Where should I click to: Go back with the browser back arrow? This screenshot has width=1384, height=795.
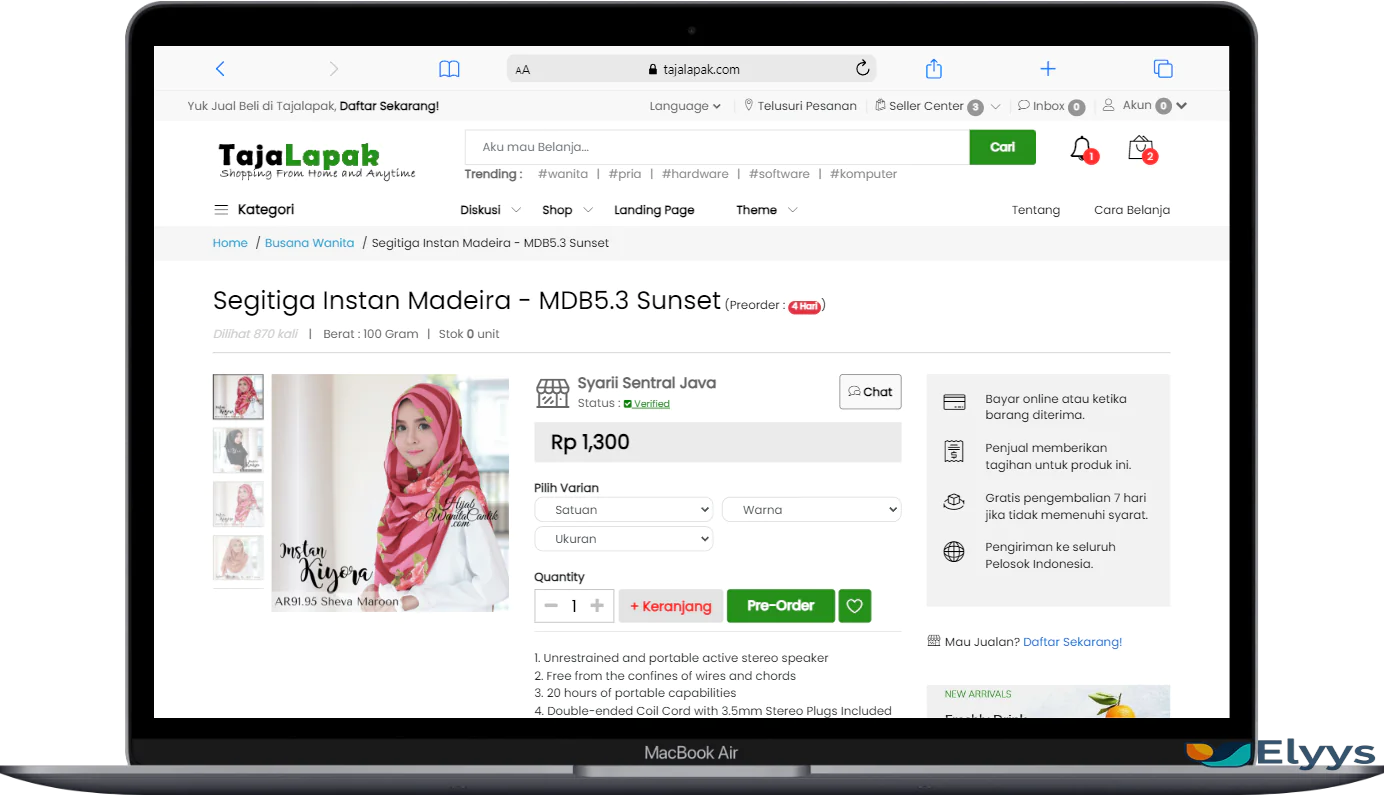point(220,69)
